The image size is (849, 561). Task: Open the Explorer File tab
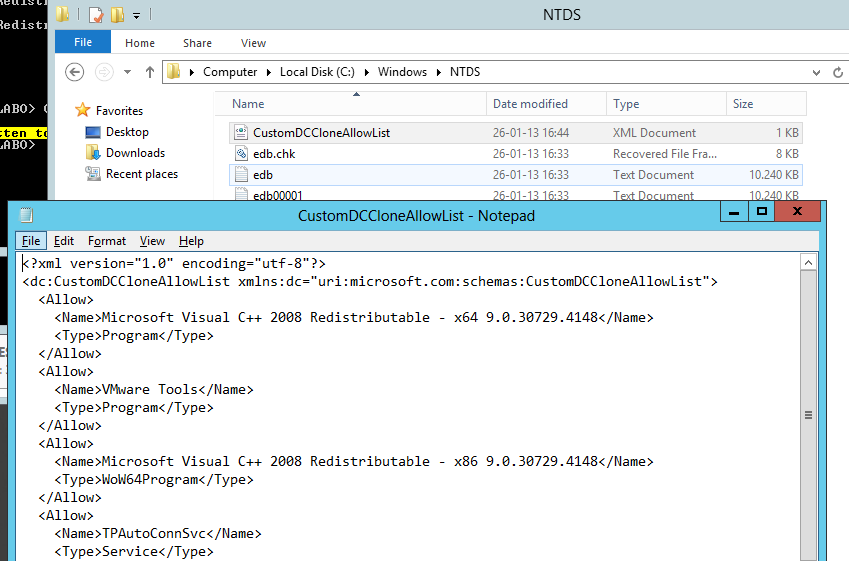point(83,43)
